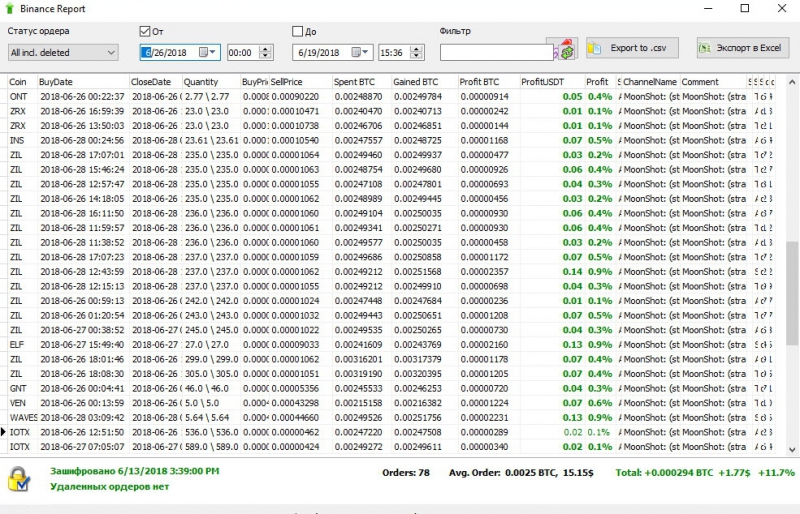Click quantity cell 536.0 \ 536.0
This screenshot has height=514, width=800.
click(x=212, y=432)
